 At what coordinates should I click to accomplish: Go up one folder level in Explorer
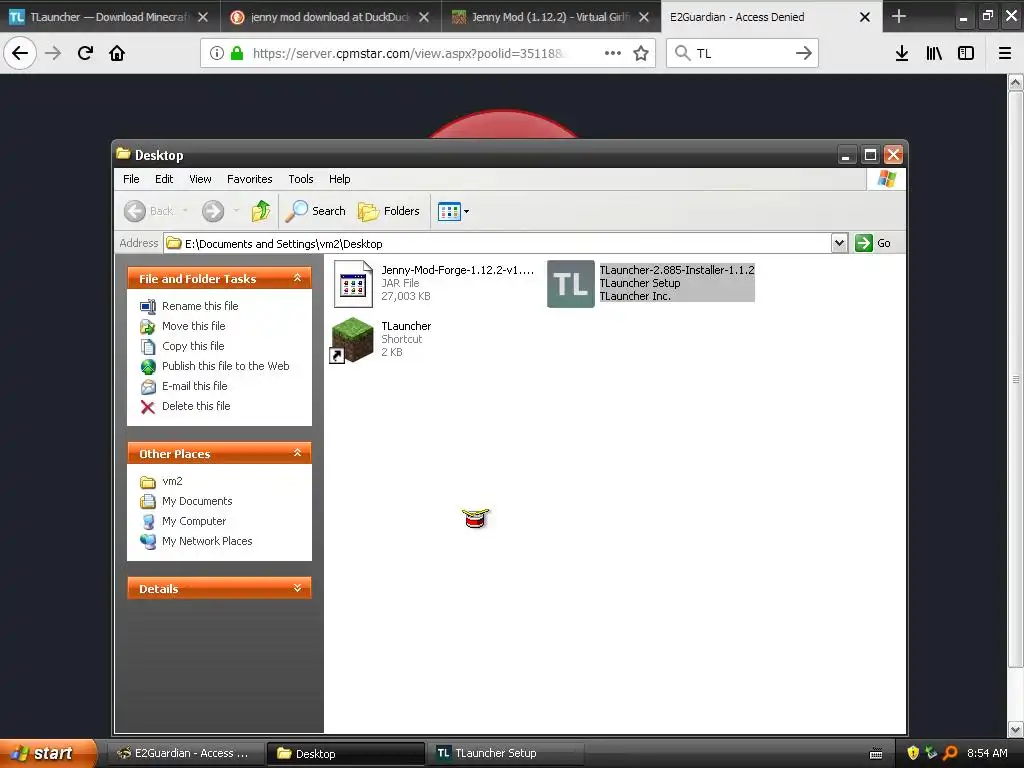[261, 211]
